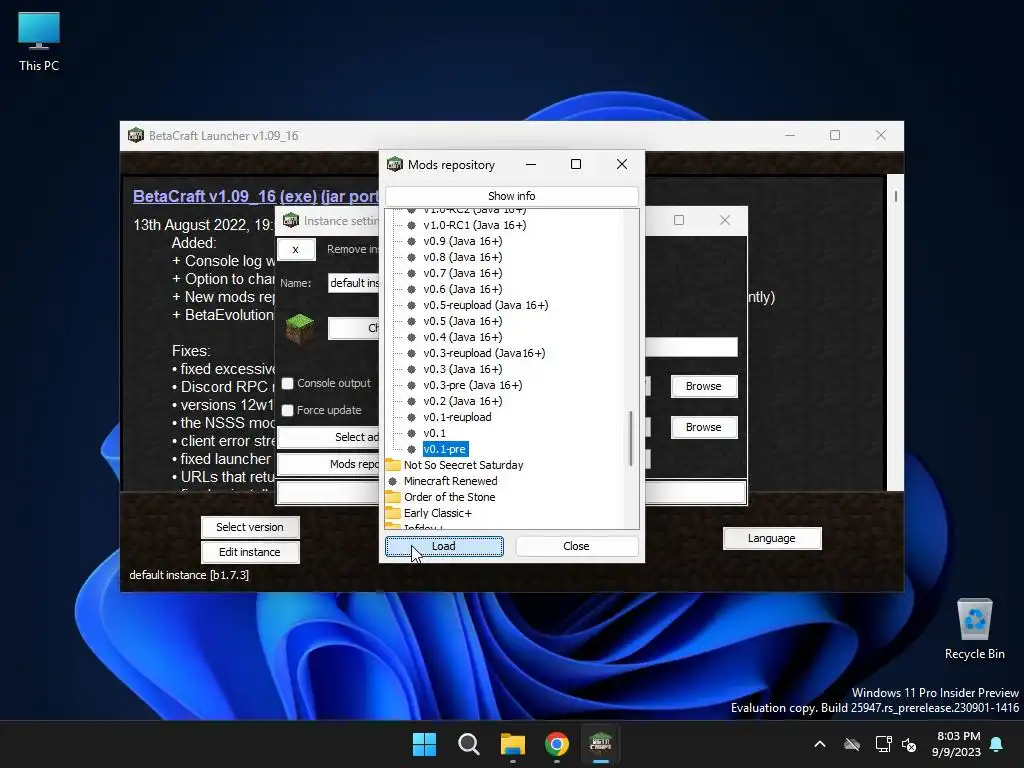Click the Order of the Stone folder icon
The width and height of the screenshot is (1024, 768).
pos(393,497)
